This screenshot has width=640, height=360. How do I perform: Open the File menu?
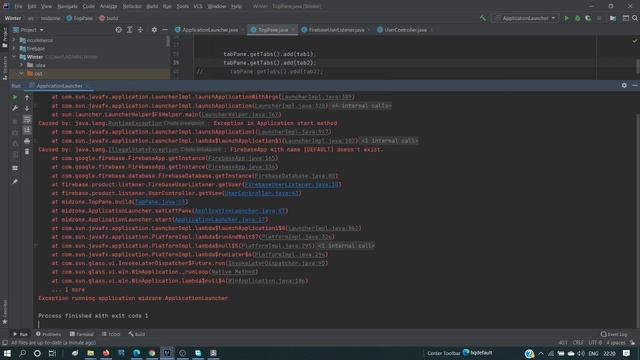tap(18, 6)
